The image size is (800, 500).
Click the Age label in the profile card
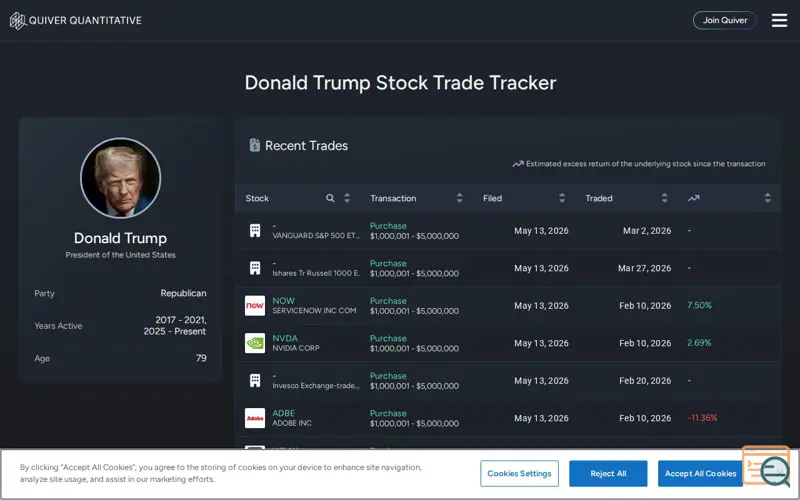point(42,358)
